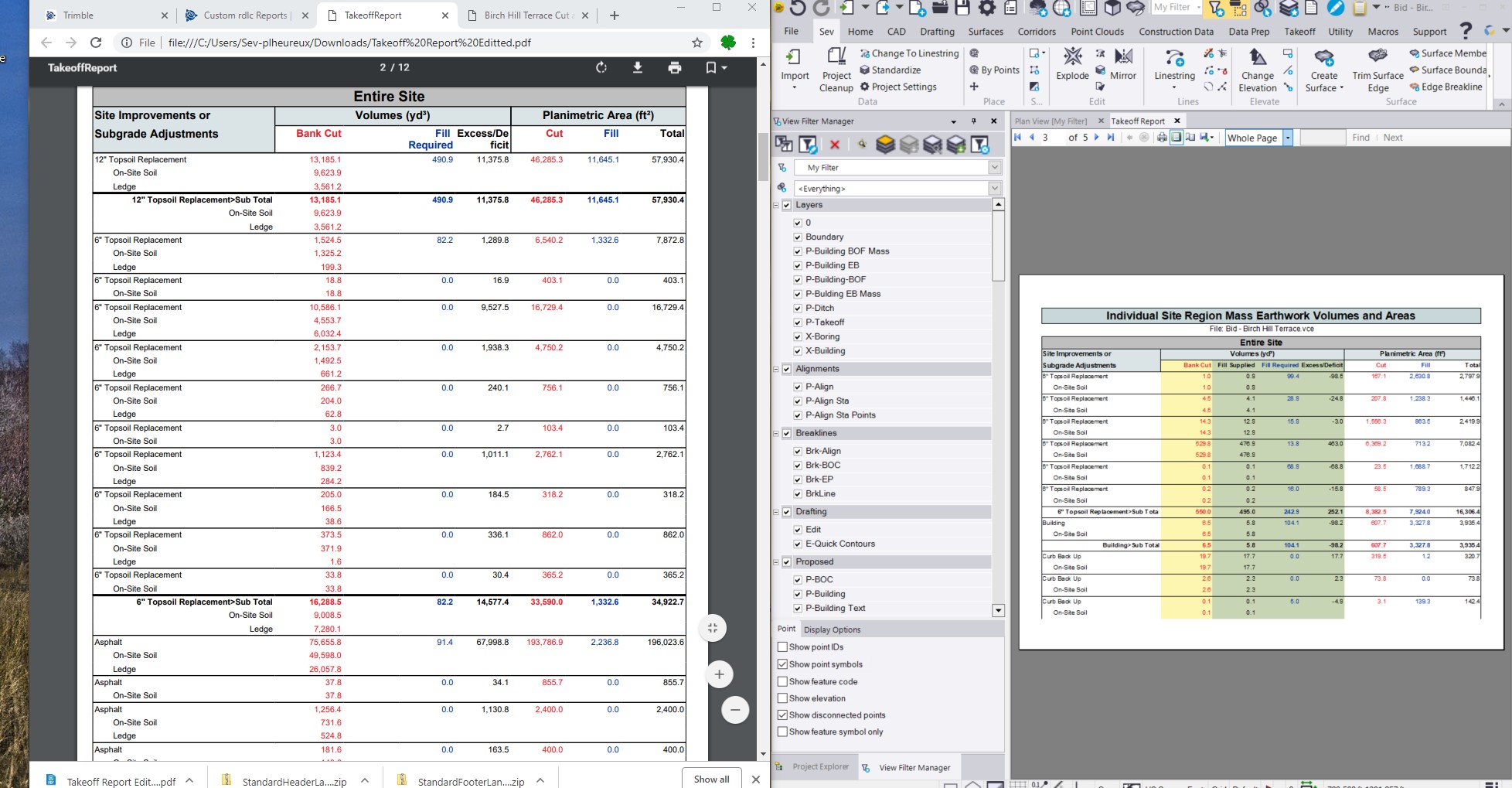This screenshot has height=788, width=1512.
Task: Uncheck Show disconnected points option
Action: (782, 715)
